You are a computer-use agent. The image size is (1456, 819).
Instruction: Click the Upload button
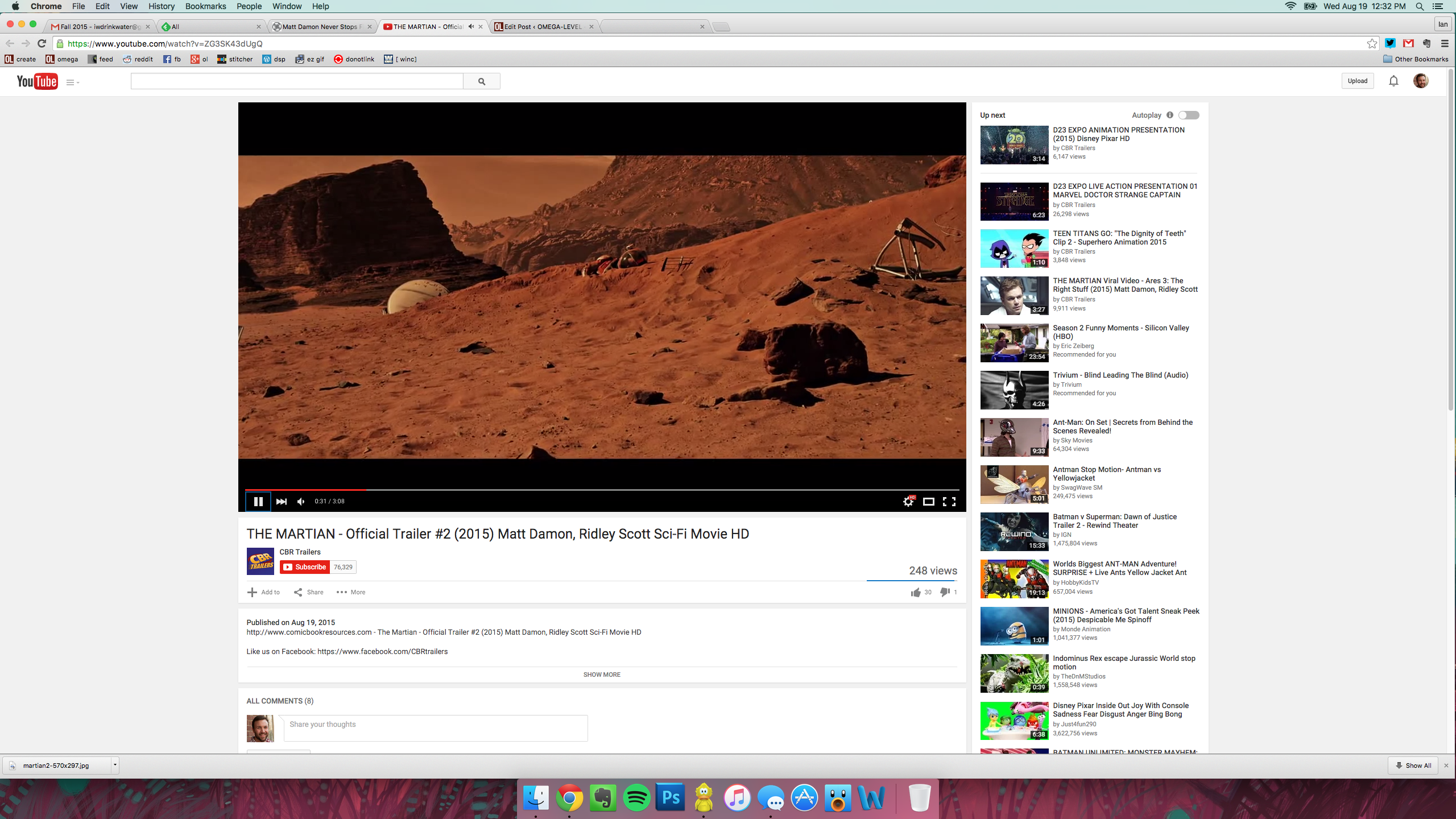click(1358, 81)
